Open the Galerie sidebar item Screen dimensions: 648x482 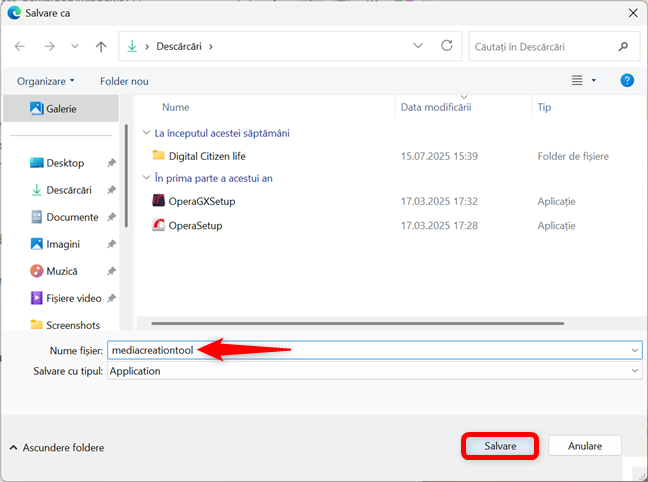click(x=60, y=108)
